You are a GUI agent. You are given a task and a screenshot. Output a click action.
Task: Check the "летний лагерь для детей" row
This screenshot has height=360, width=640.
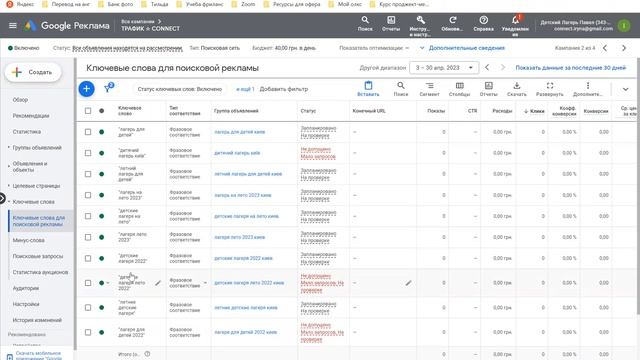(88, 174)
